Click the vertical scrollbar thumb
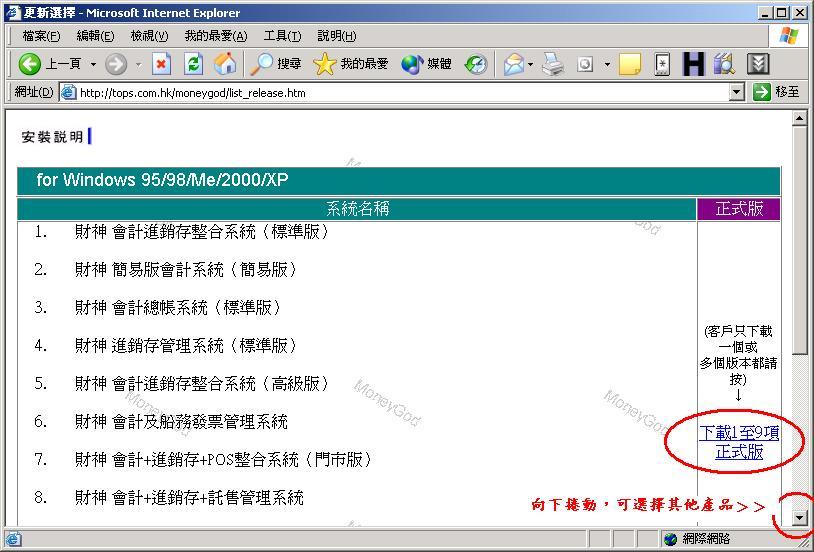The height and width of the screenshot is (552, 814). [799, 239]
